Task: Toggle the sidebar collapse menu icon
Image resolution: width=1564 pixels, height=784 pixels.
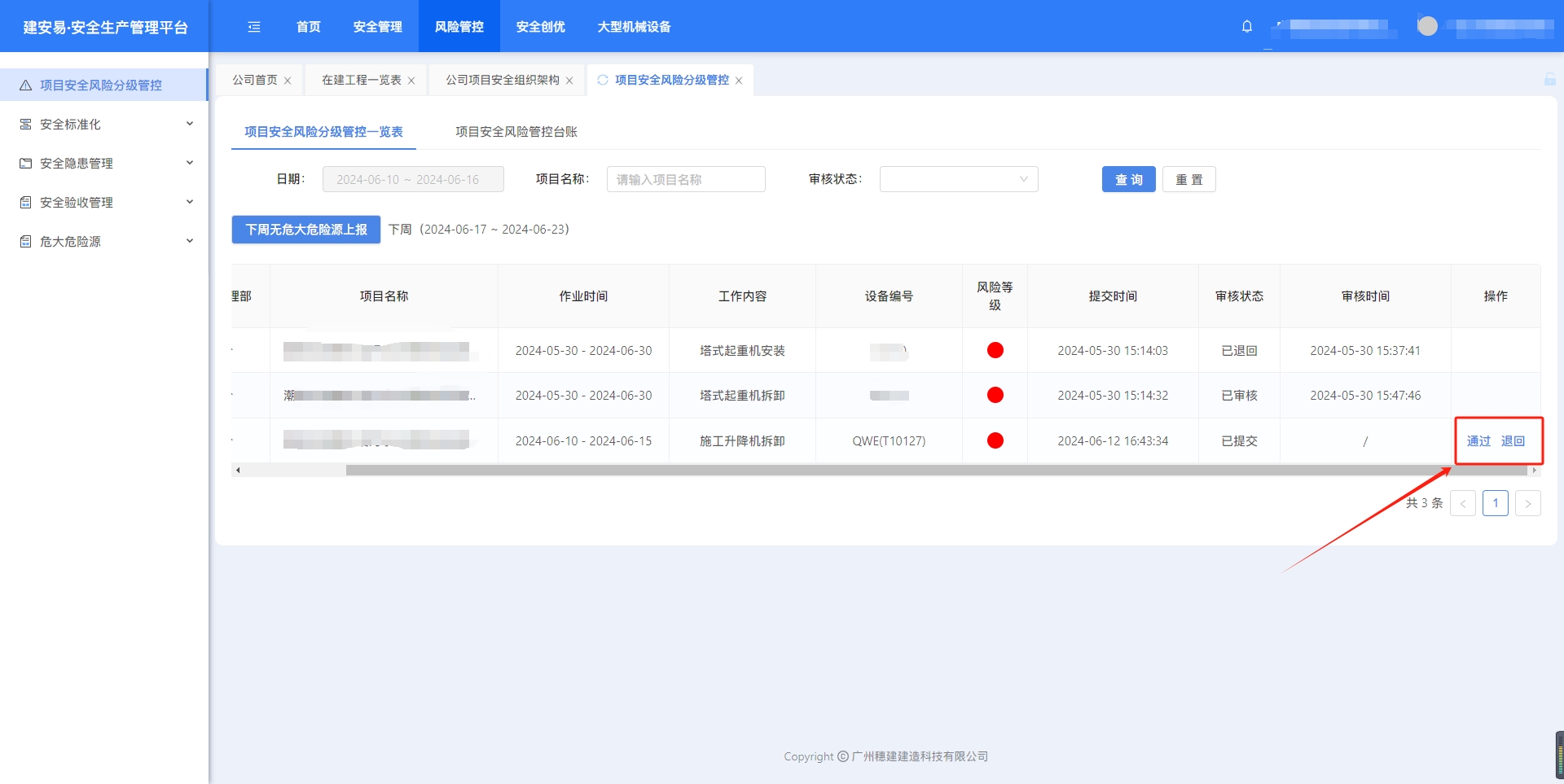Action: click(254, 27)
